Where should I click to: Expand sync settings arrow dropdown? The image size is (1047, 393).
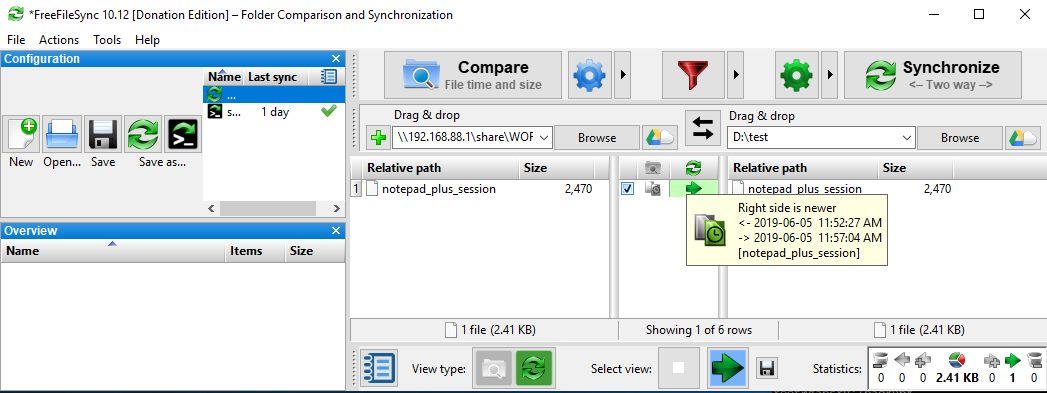[x=830, y=75]
